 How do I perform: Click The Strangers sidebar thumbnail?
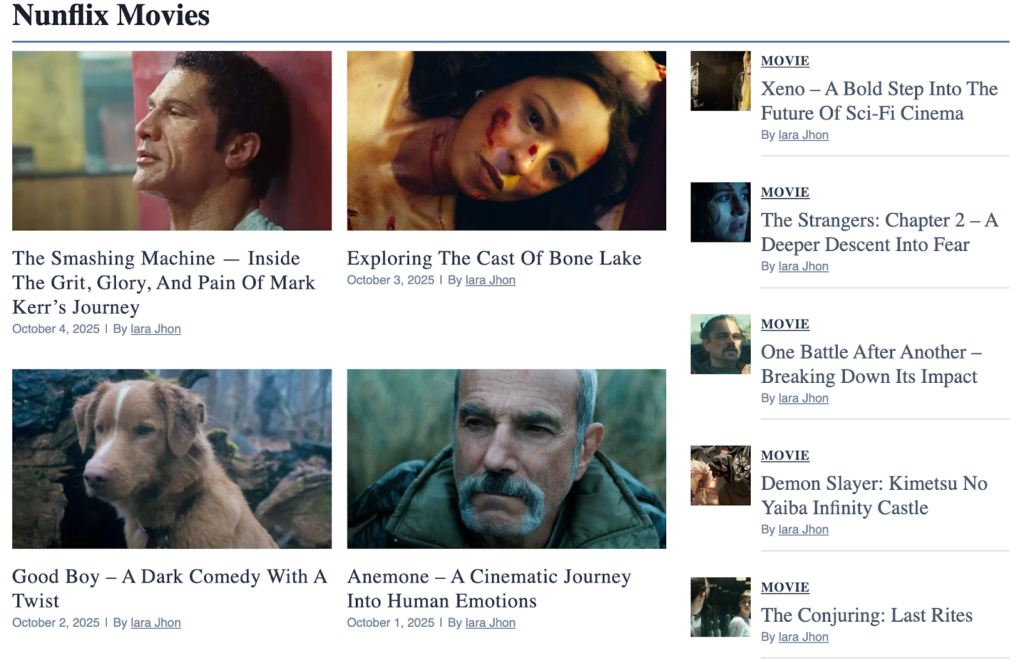coord(720,212)
